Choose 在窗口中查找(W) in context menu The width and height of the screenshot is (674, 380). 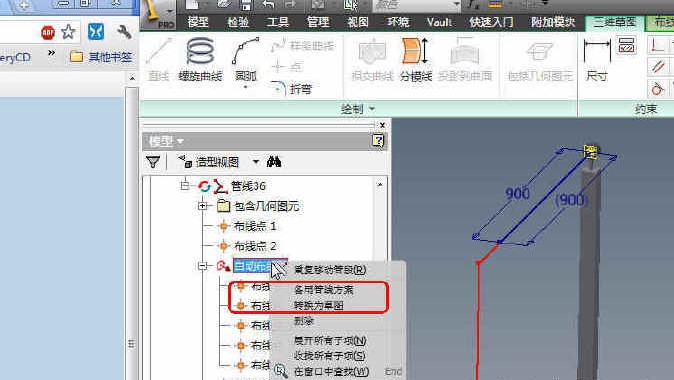[331, 371]
